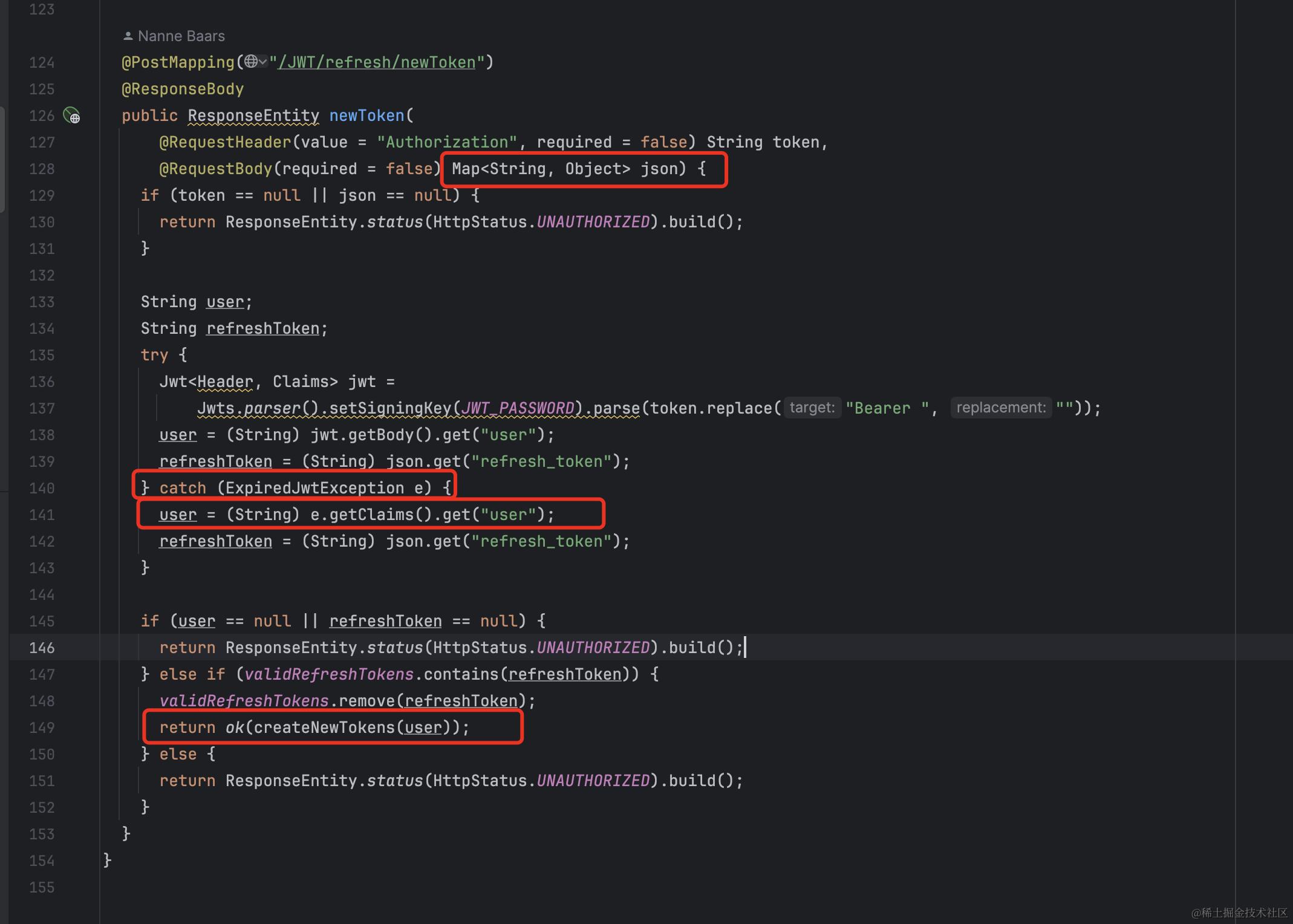Click the globe URL icon in @PostMapping
Image resolution: width=1293 pixels, height=924 pixels.
tap(251, 62)
